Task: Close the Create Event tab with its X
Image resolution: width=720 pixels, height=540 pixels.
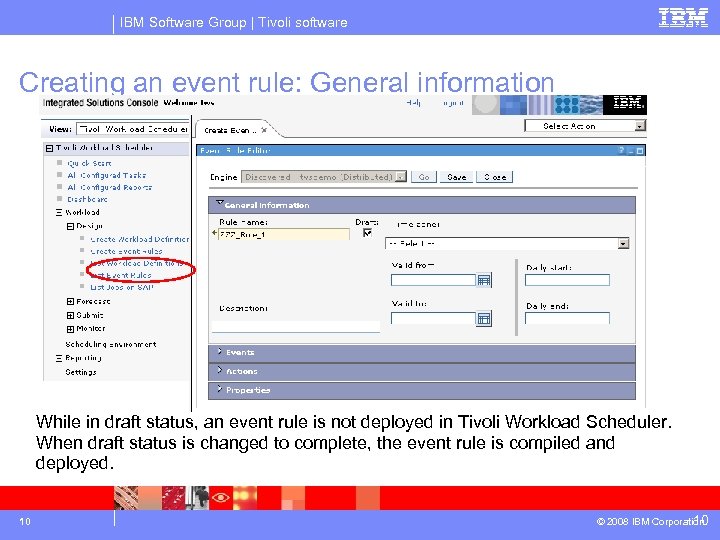Action: (264, 130)
